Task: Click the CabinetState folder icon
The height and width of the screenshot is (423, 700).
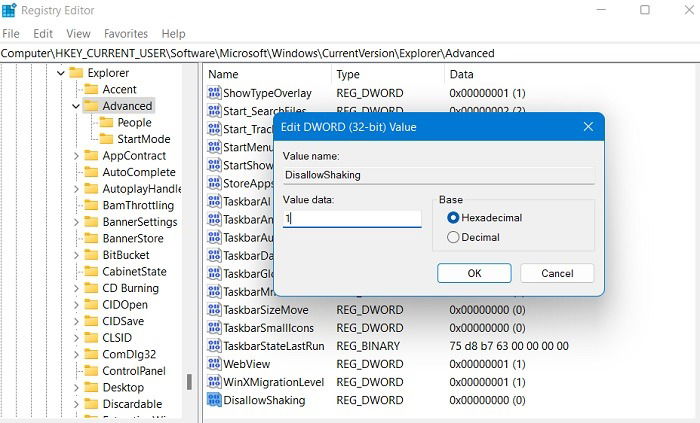Action: pos(91,271)
